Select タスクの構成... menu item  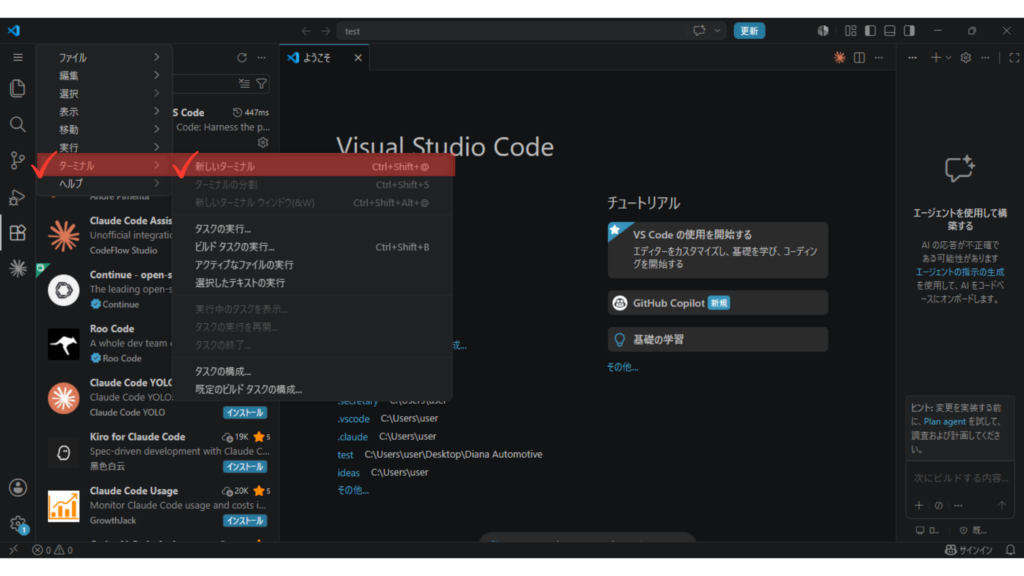click(313, 371)
